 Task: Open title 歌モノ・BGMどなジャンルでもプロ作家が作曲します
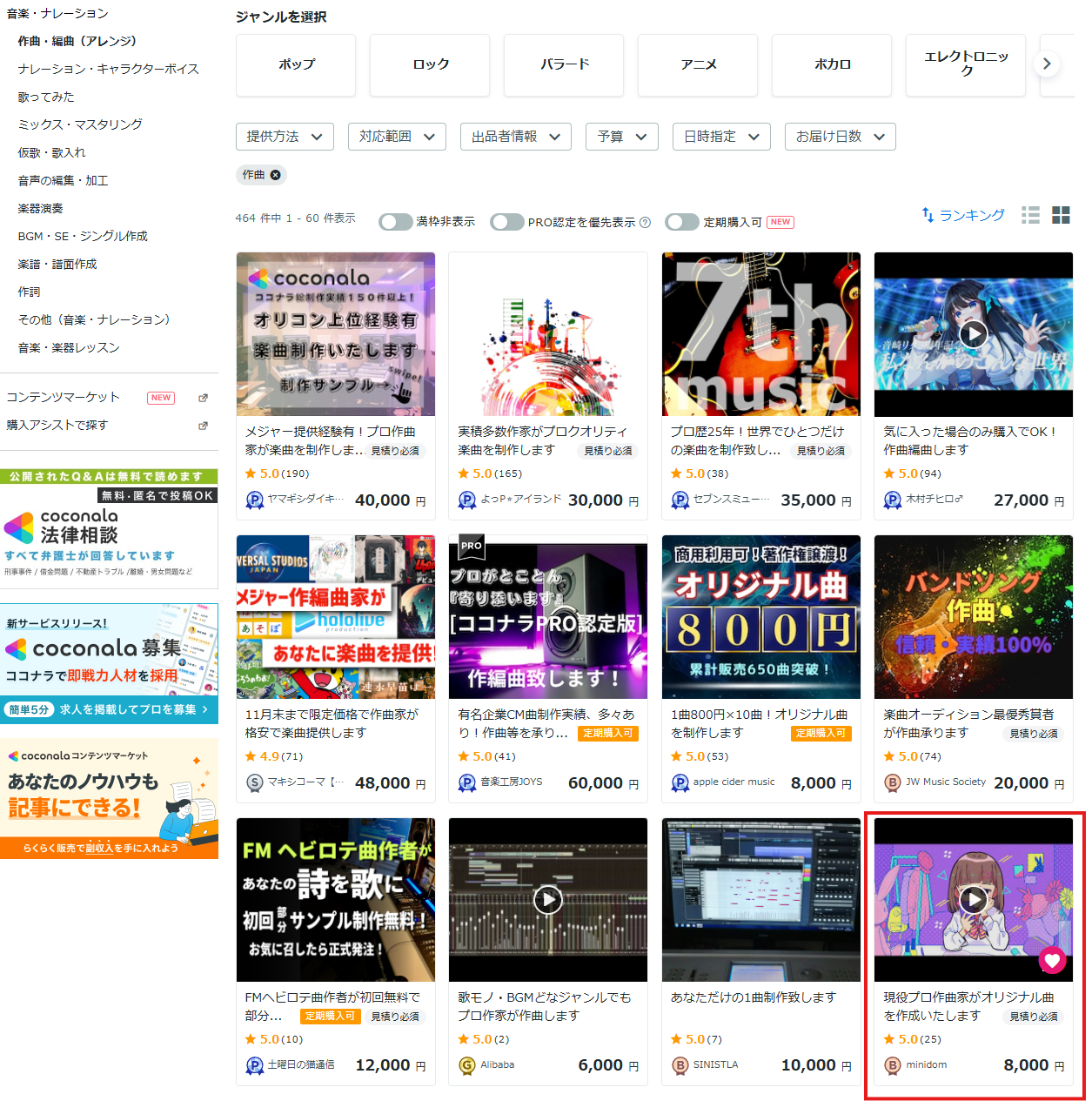(545, 1006)
